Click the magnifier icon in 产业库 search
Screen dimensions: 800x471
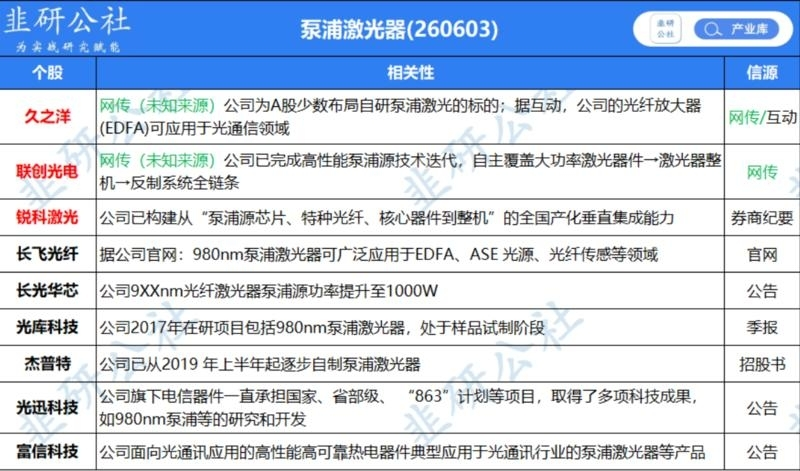coord(712,29)
